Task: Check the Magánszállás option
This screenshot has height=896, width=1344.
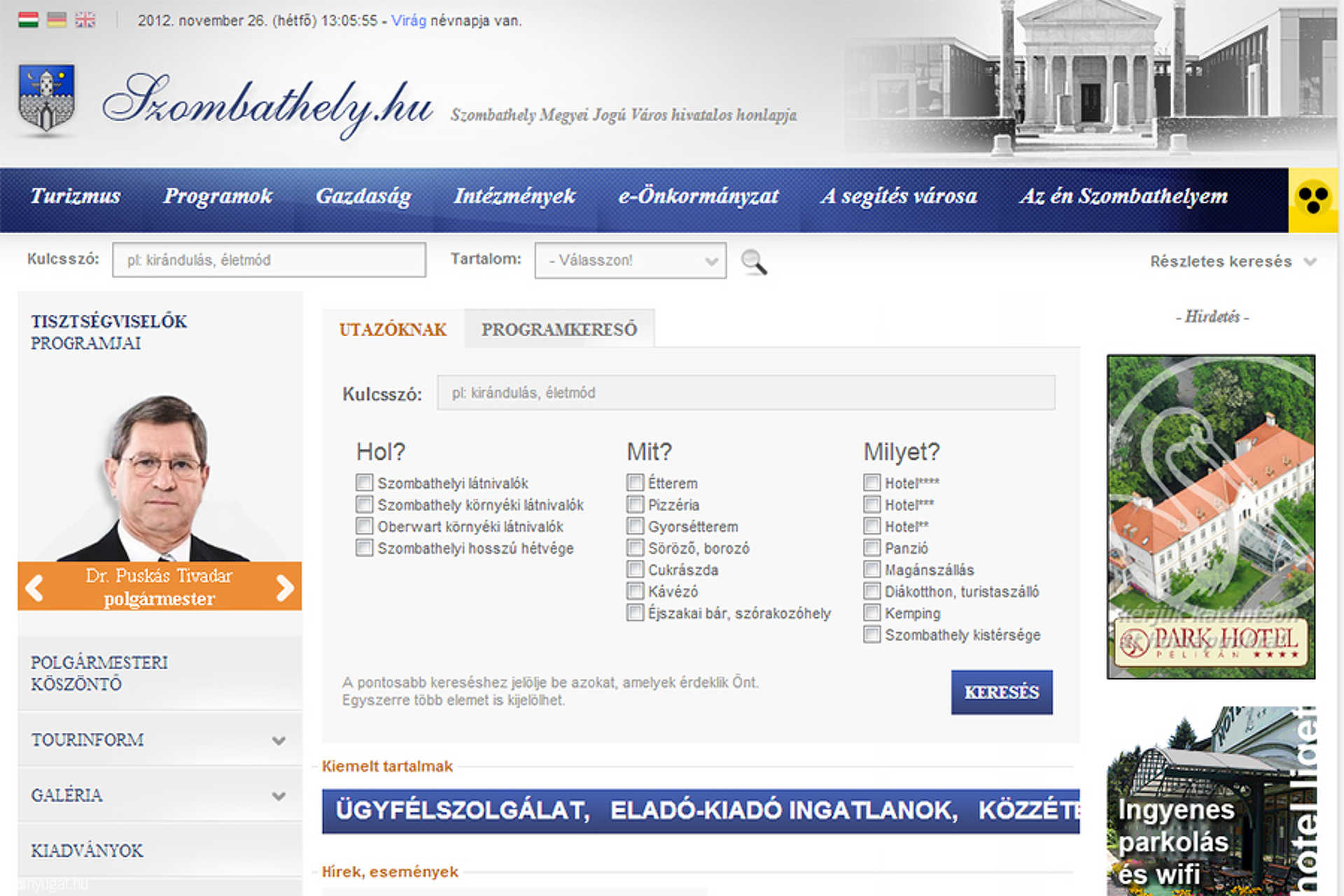Action: [x=871, y=569]
